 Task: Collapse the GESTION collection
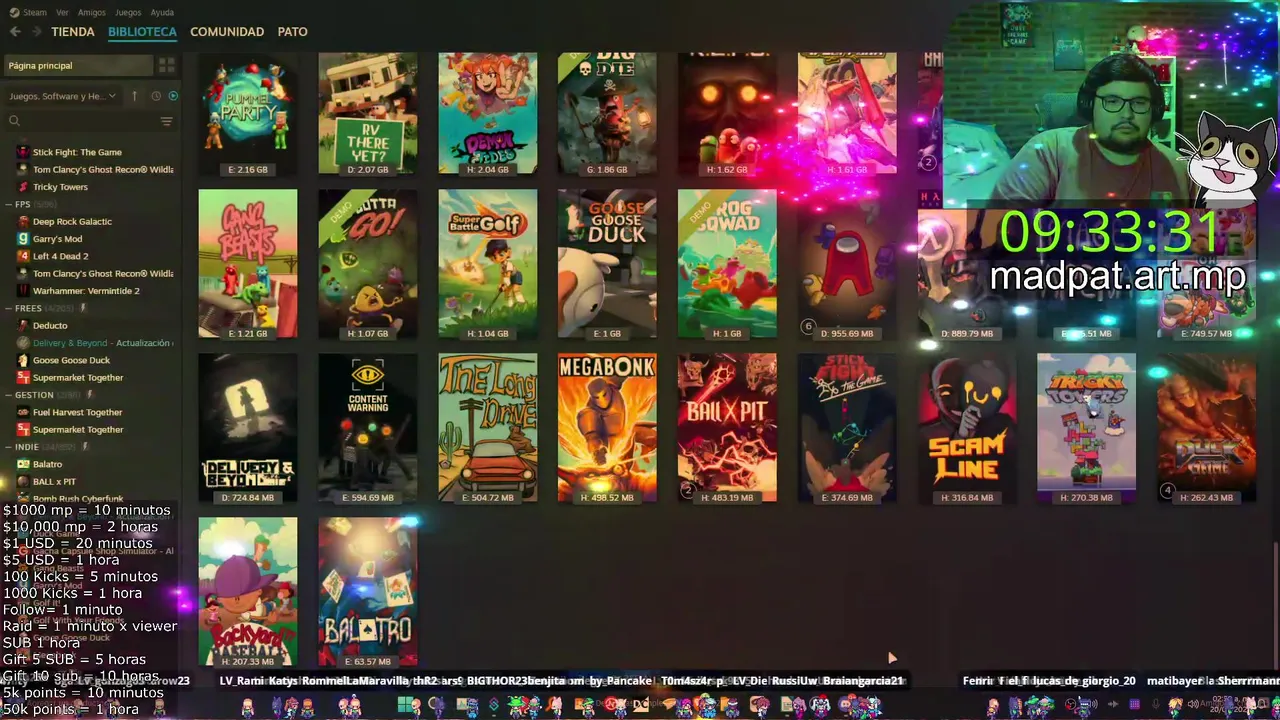8,395
